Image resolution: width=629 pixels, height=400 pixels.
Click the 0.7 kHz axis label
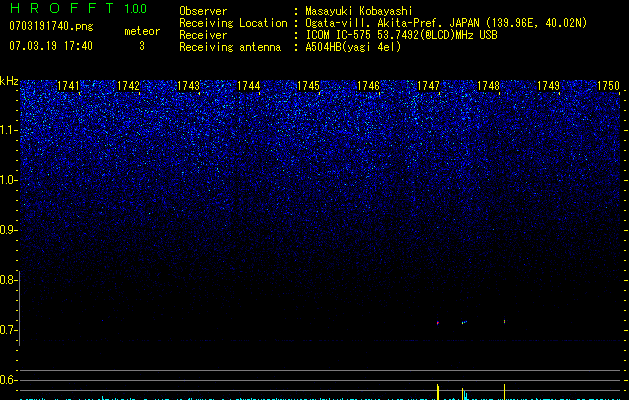pyautogui.click(x=9, y=330)
